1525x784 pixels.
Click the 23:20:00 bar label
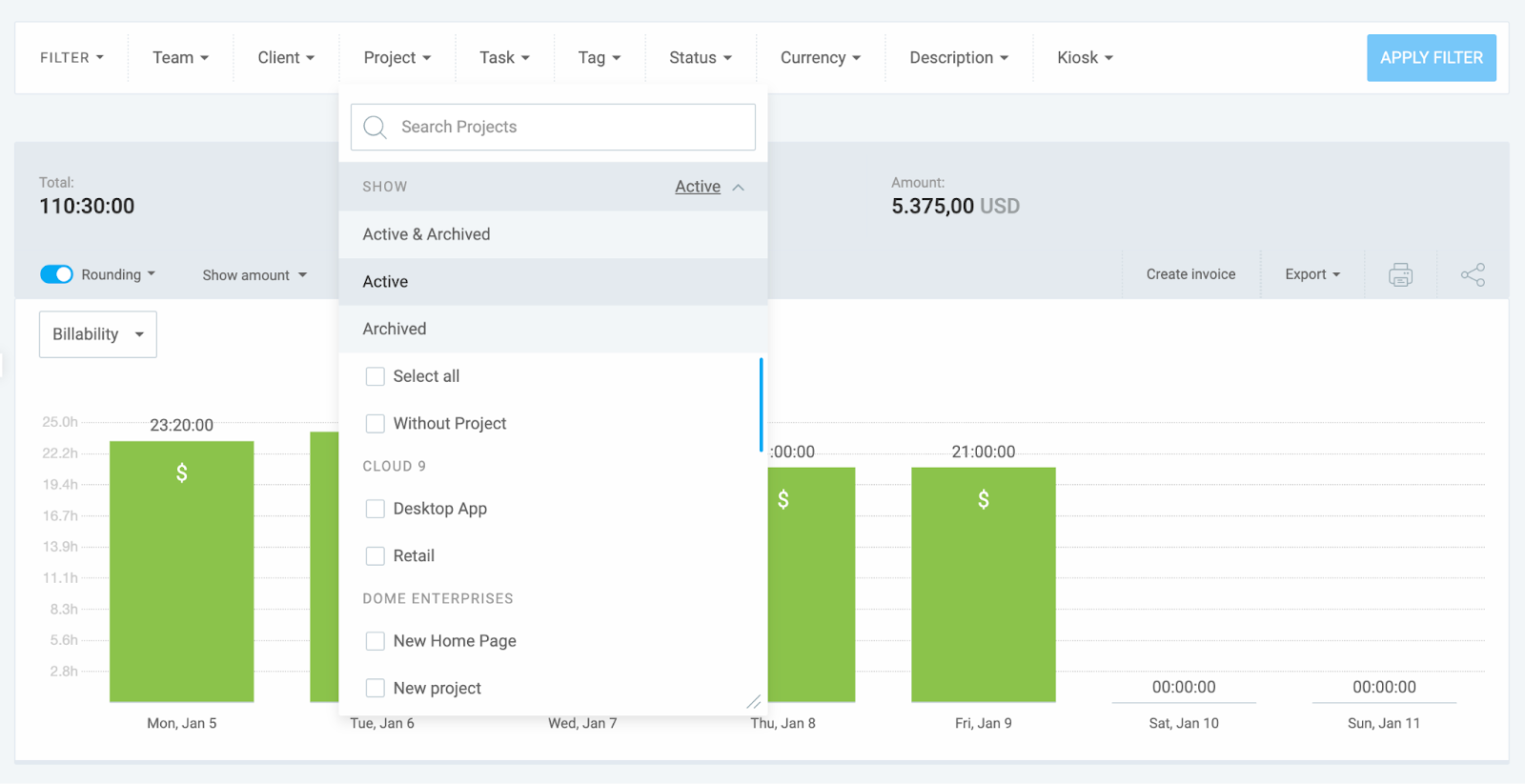181,425
